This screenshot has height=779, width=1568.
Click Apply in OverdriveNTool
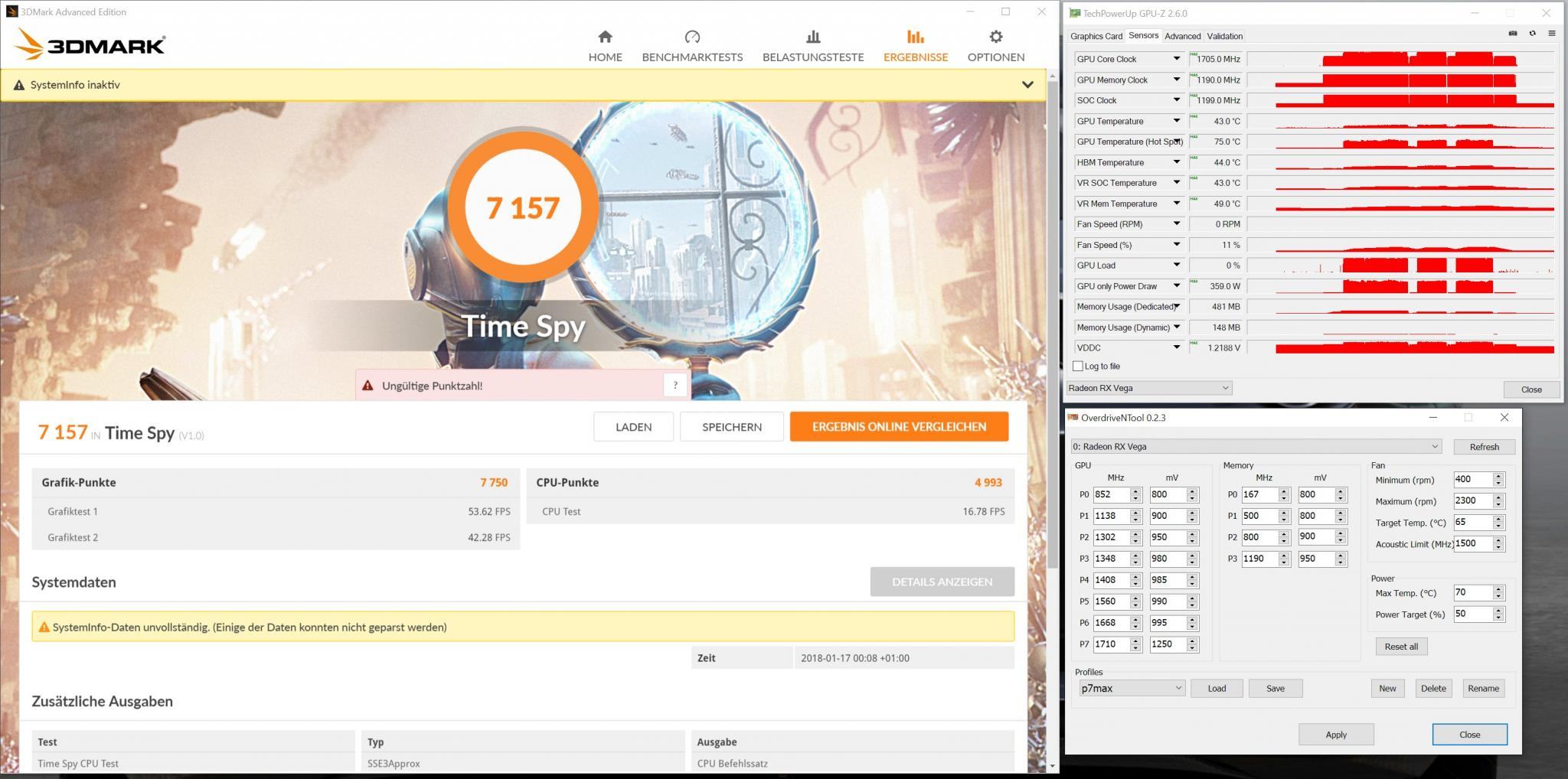click(1336, 734)
